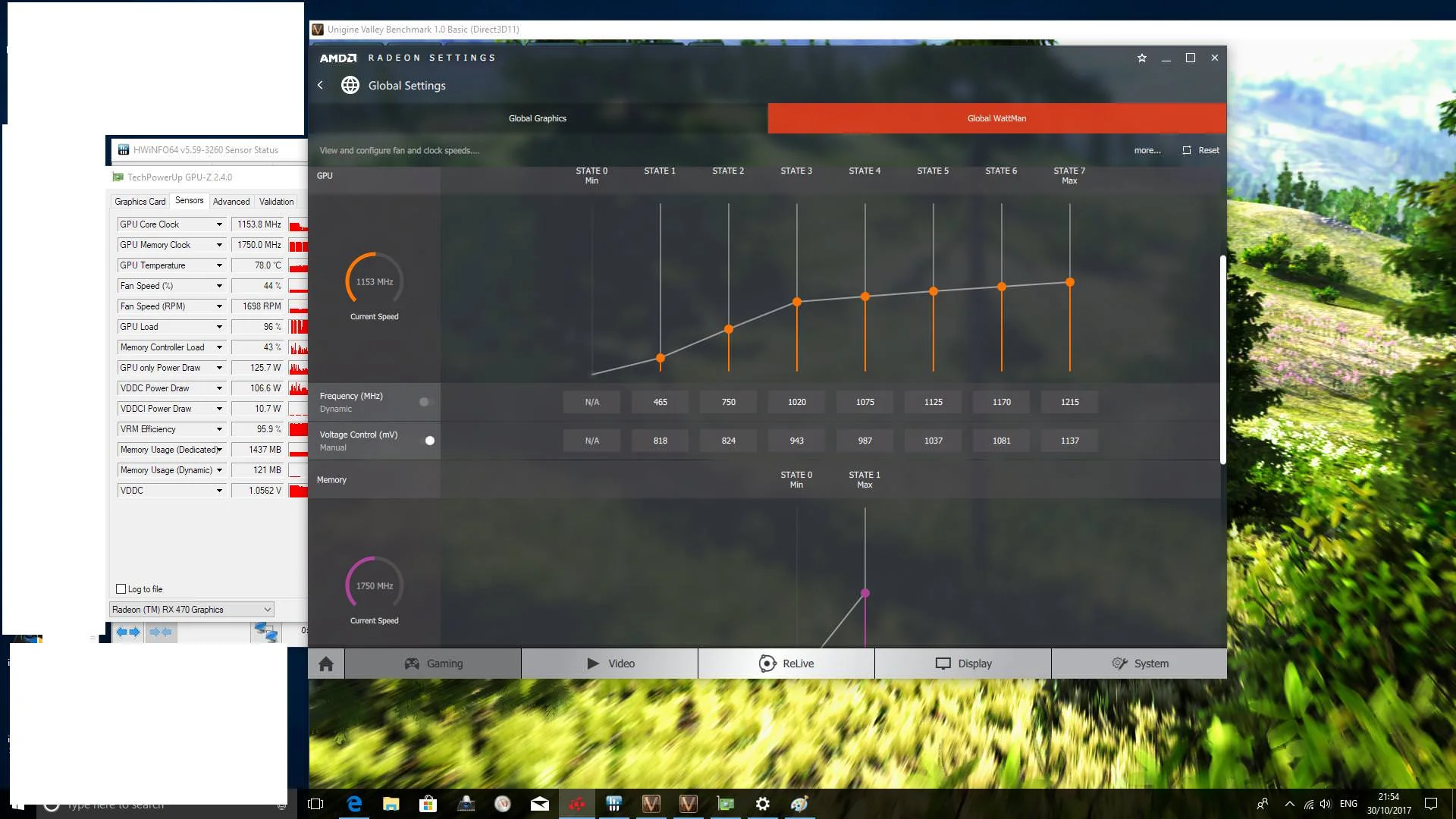Viewport: 1456px width, 819px height.
Task: Open Windows Settings gear in taskbar
Action: pos(763,804)
